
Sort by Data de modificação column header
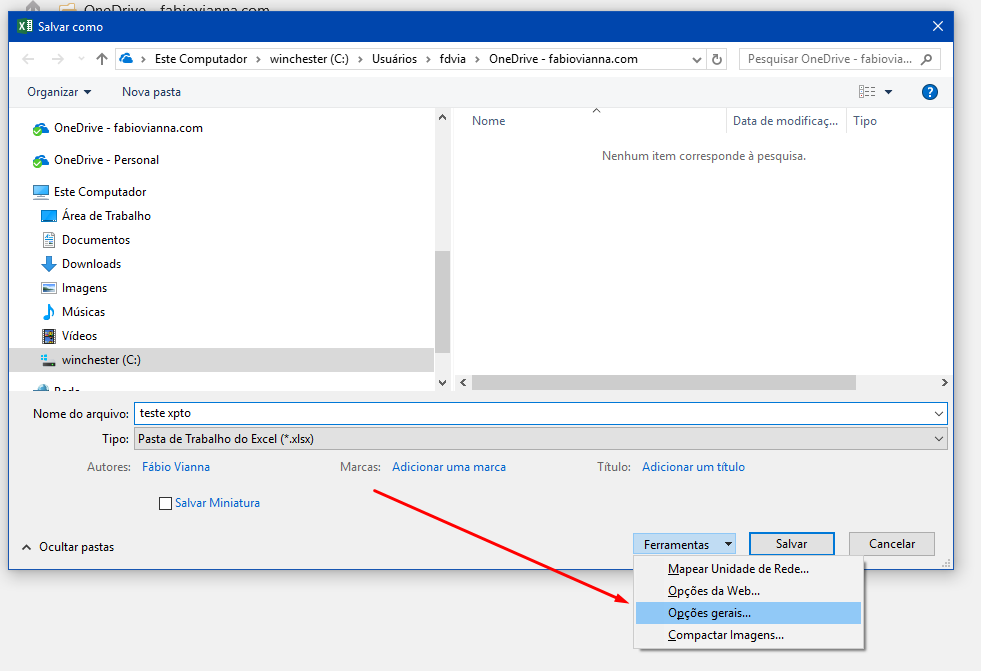coord(785,121)
